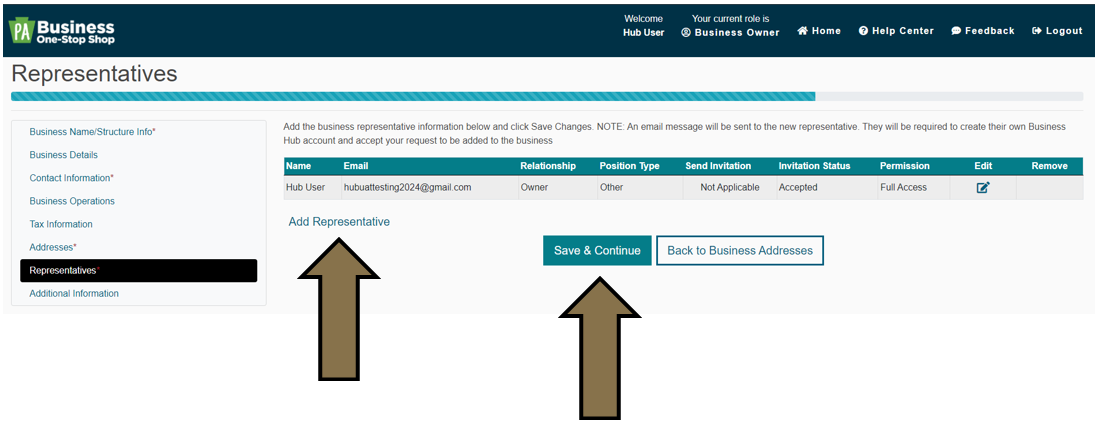Click the Representatives page heading
Image resolution: width=1106 pixels, height=422 pixels.
tap(95, 73)
